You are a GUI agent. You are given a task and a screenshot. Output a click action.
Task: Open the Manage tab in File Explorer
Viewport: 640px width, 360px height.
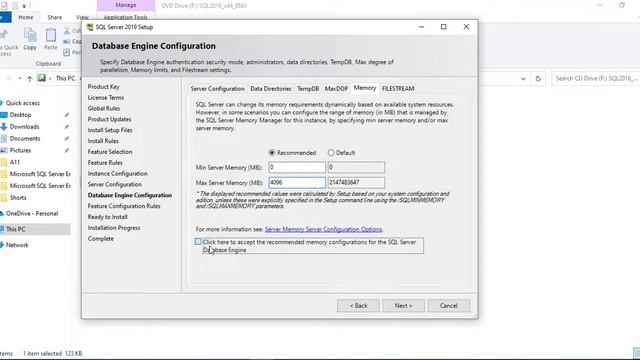coord(126,5)
